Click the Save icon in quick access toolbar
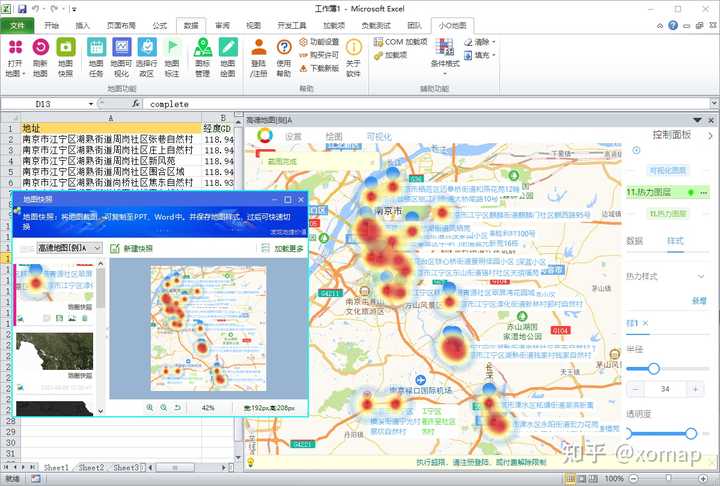Viewport: 720px width, 486px height. [x=22, y=9]
